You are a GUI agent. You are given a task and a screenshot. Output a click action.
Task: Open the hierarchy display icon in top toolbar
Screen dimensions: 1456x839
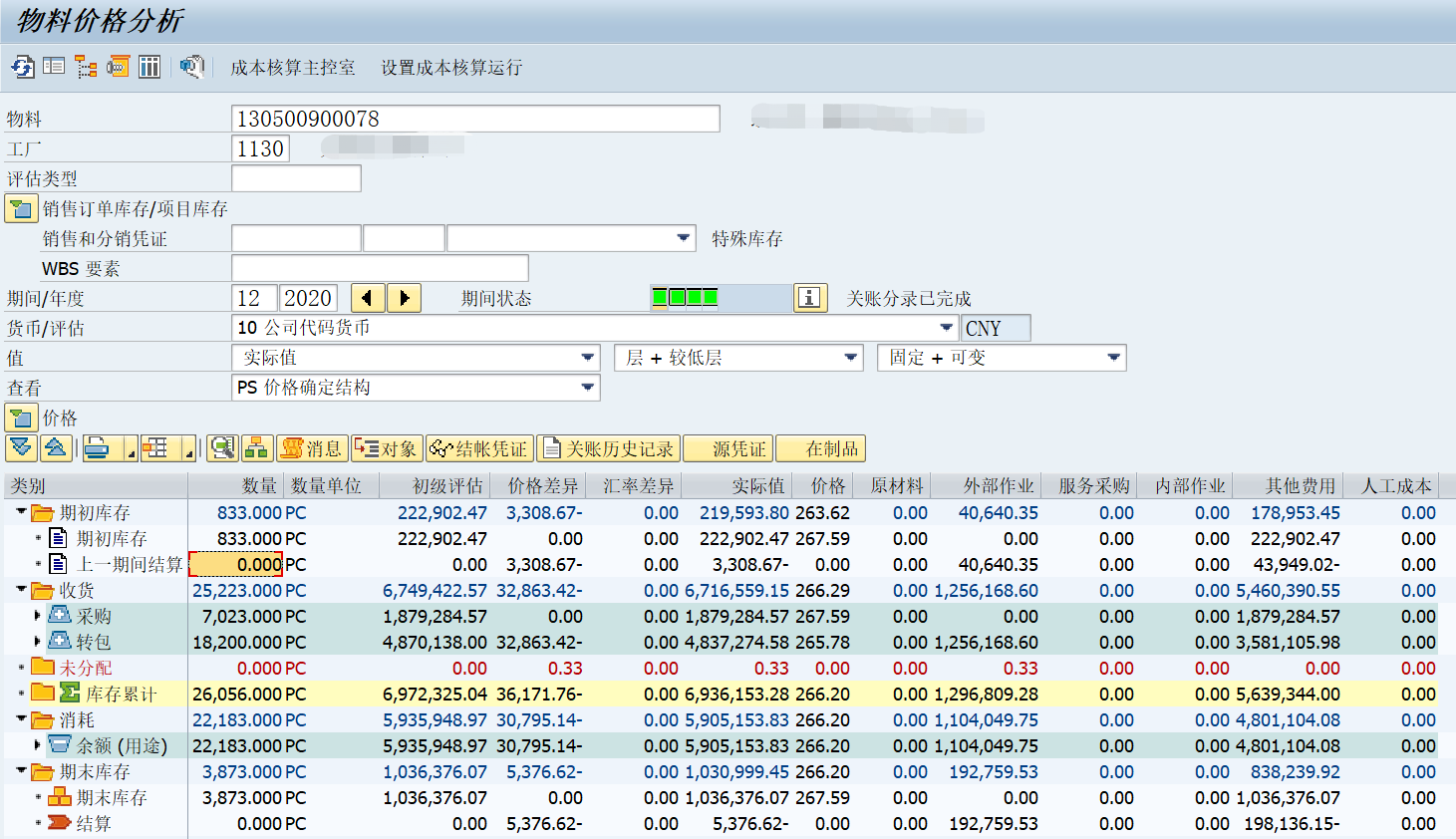click(x=84, y=67)
